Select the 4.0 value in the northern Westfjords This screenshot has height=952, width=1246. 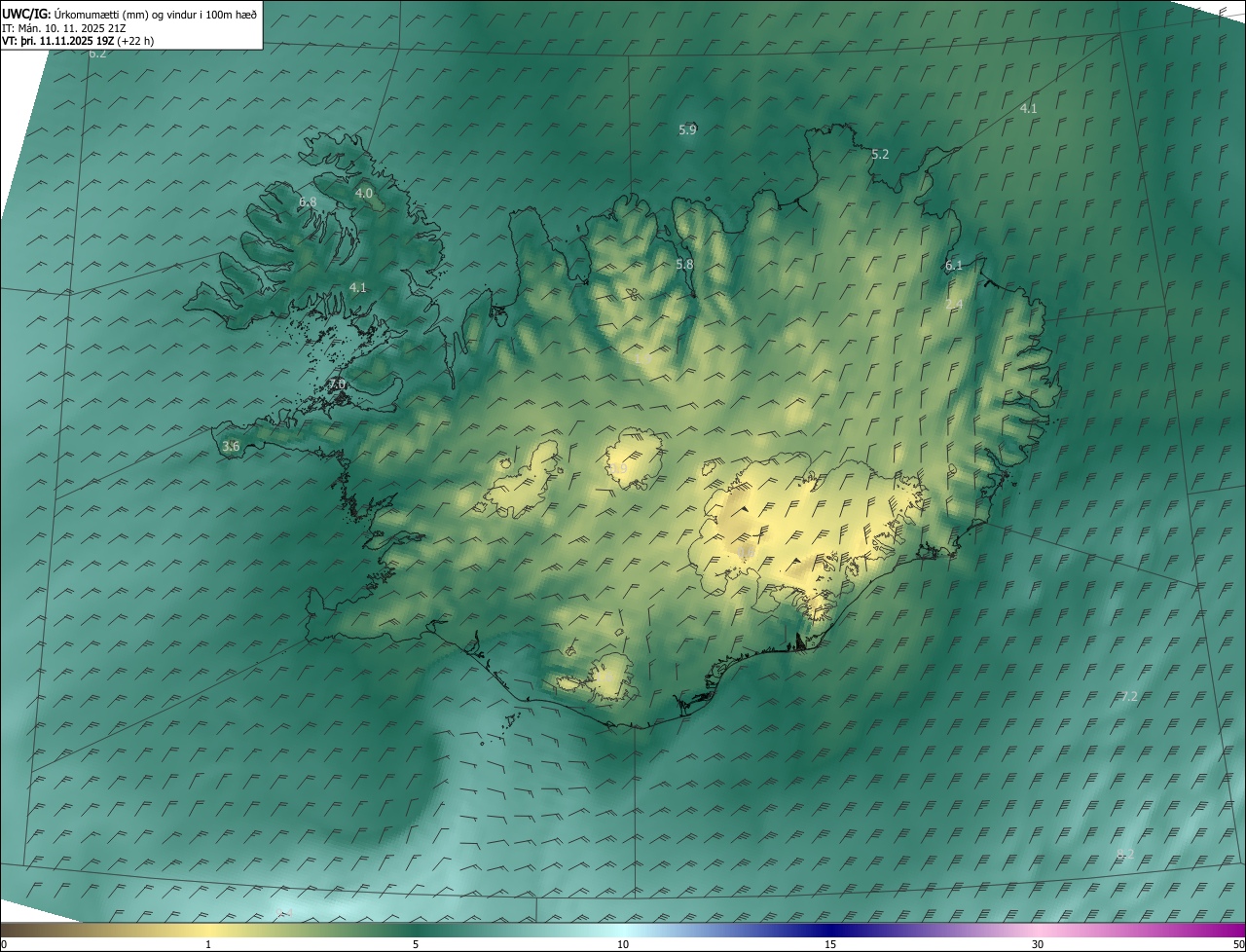coord(363,194)
